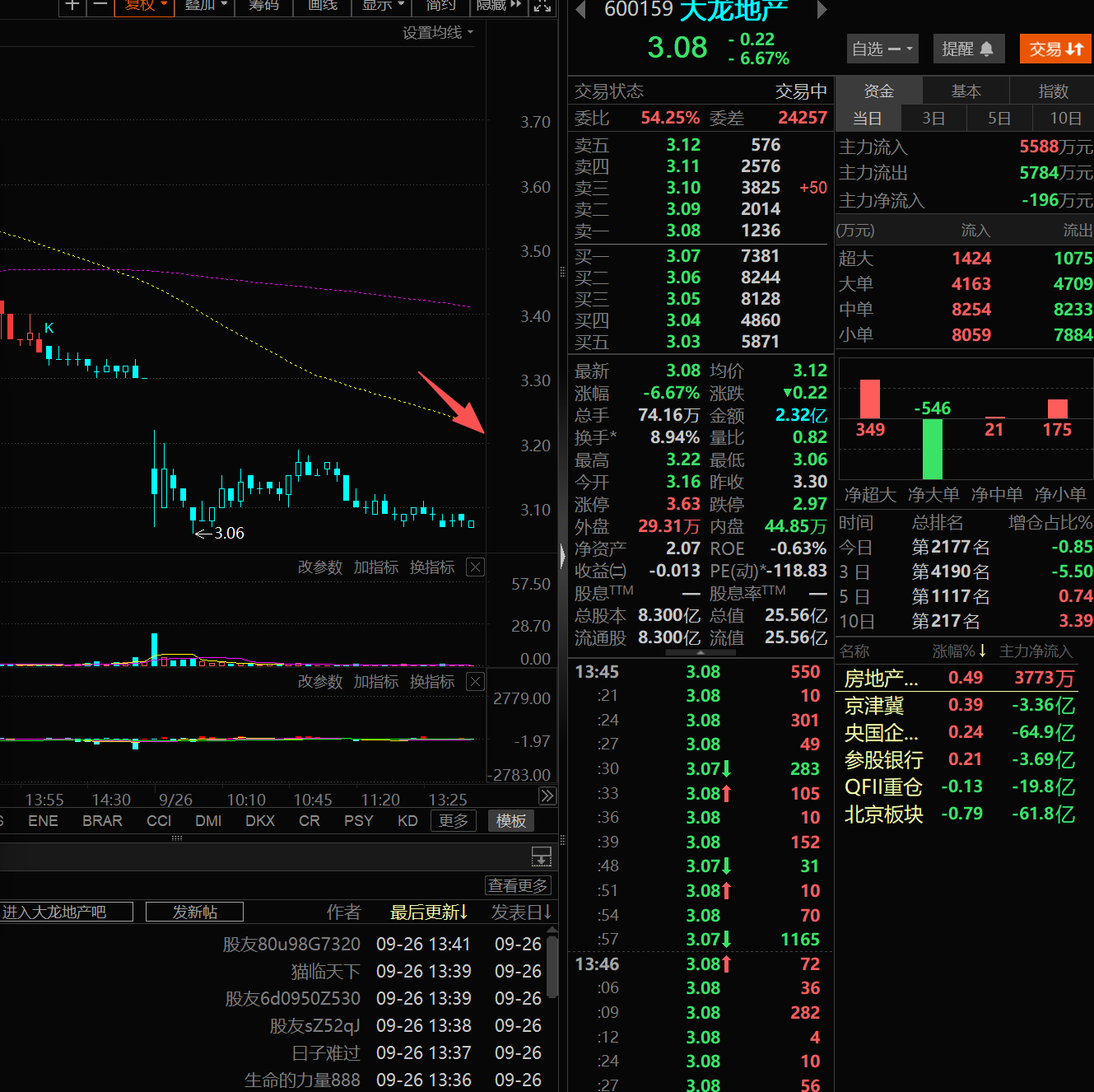Sort posts by 发表日
The image size is (1094, 1092).
click(x=522, y=912)
